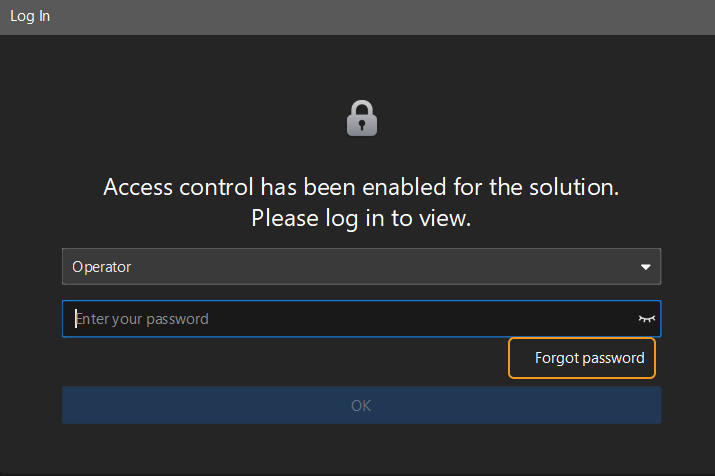Expand the user role list via white triangle
This screenshot has width=715, height=476.
646,267
